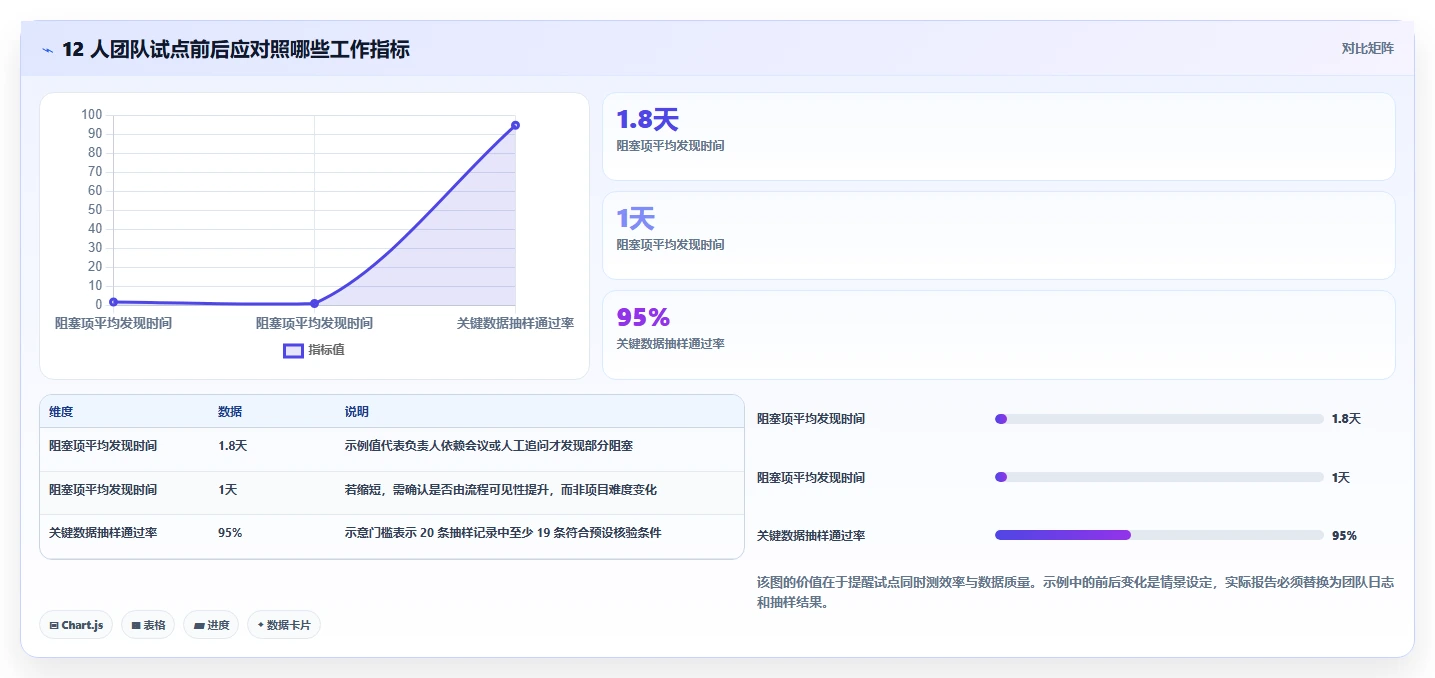Click the paragraph starting 该图的价值在于提醒

pos(1076,592)
